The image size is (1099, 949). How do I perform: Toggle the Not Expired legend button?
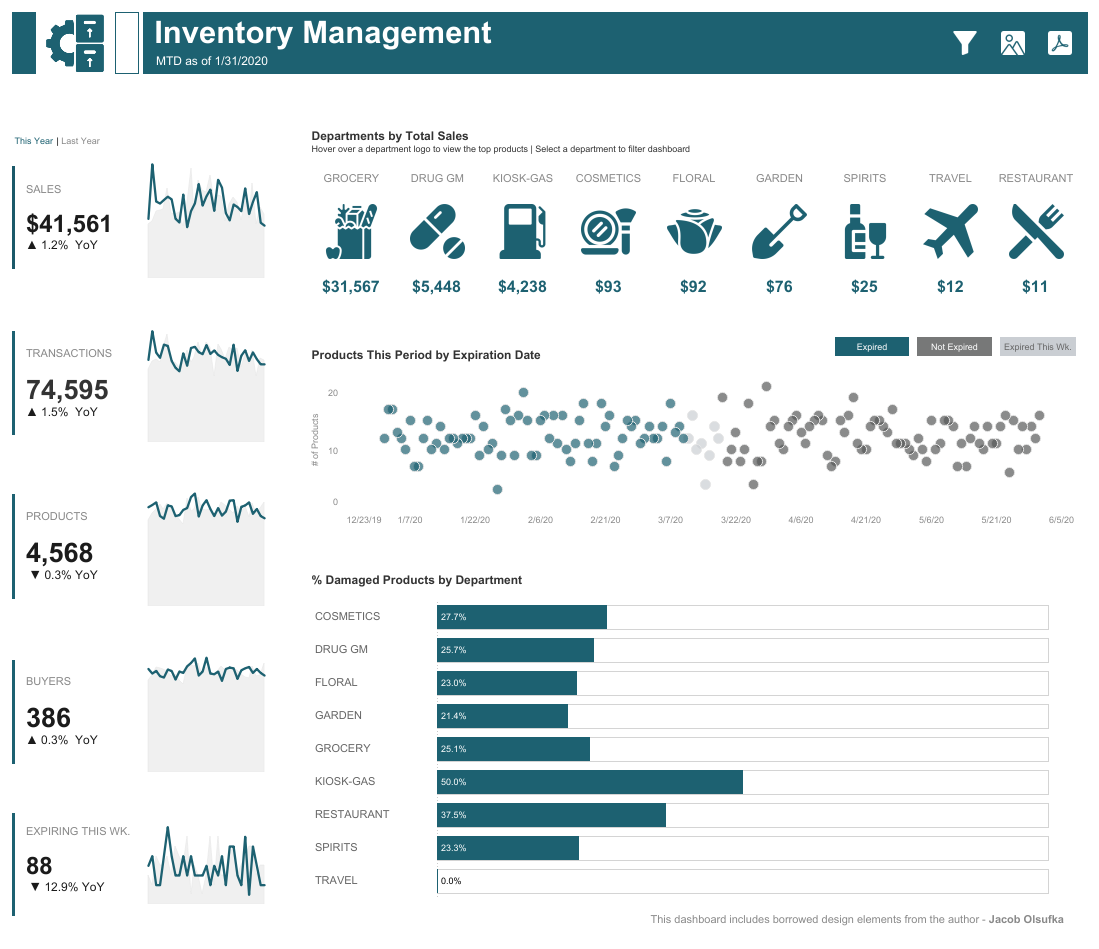point(954,346)
